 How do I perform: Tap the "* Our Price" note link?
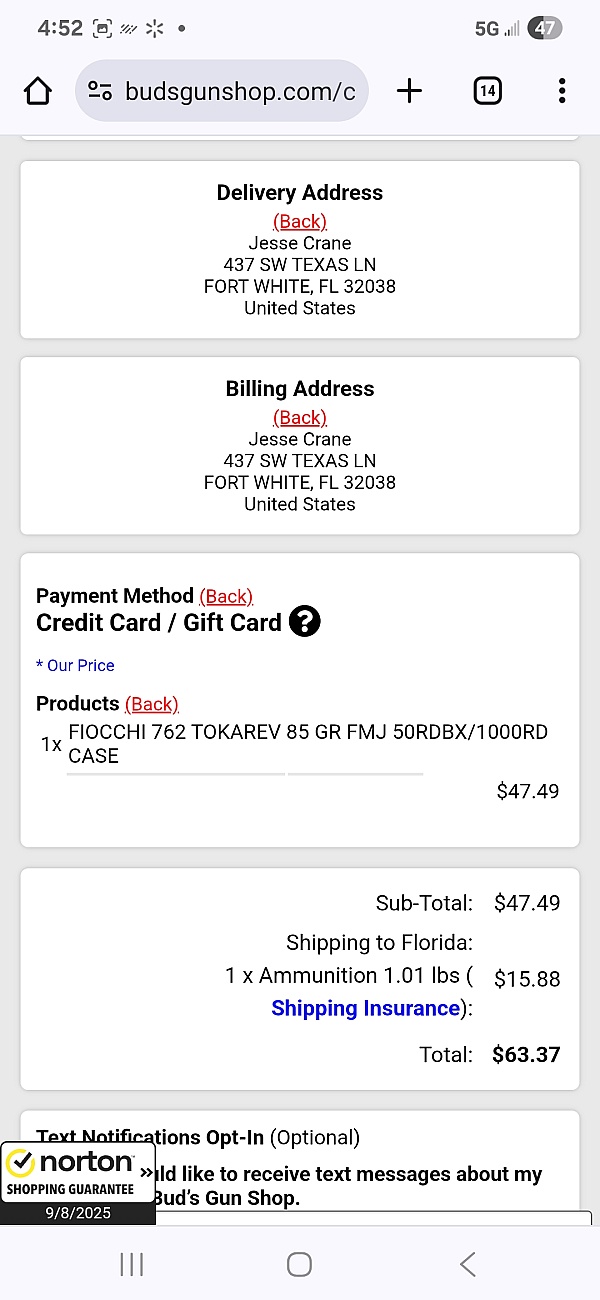(75, 665)
